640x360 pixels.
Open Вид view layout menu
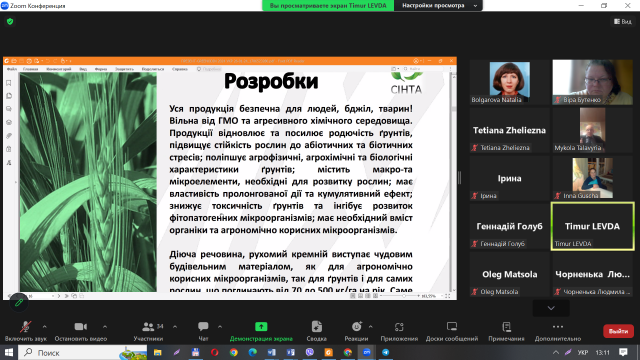pos(623,22)
